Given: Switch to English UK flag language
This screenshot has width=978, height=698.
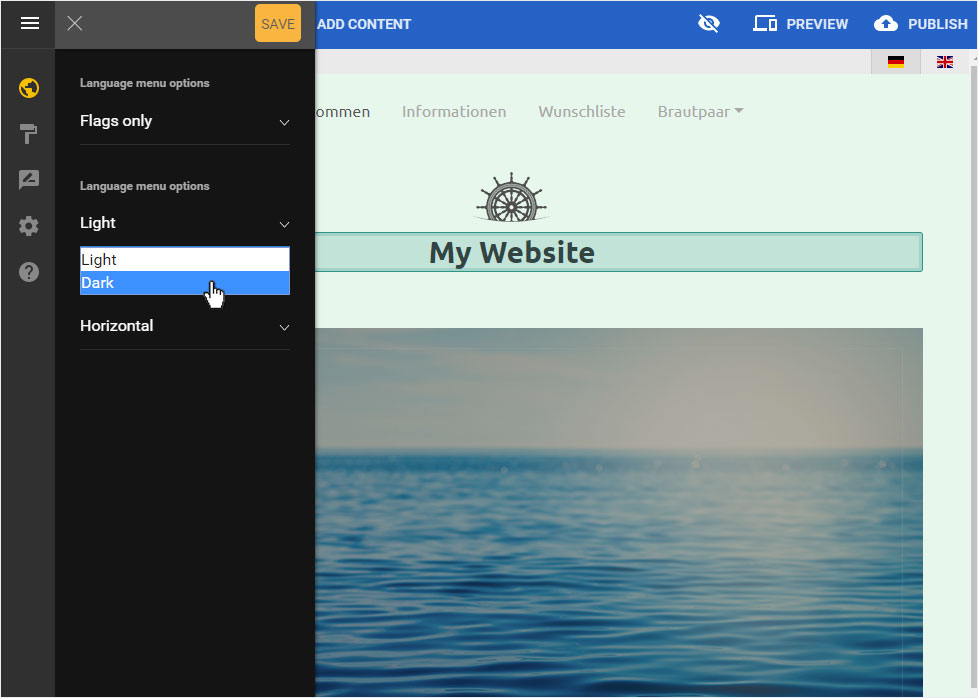Looking at the screenshot, I should click(944, 62).
